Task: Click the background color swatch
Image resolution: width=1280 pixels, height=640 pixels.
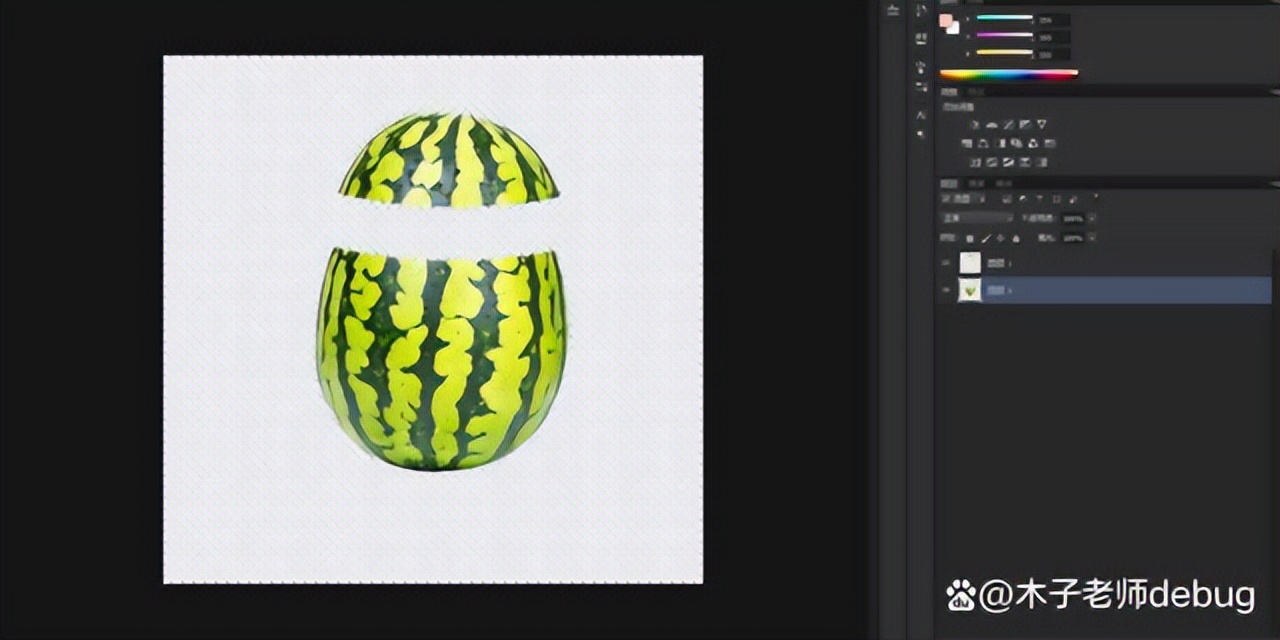Action: 954,28
